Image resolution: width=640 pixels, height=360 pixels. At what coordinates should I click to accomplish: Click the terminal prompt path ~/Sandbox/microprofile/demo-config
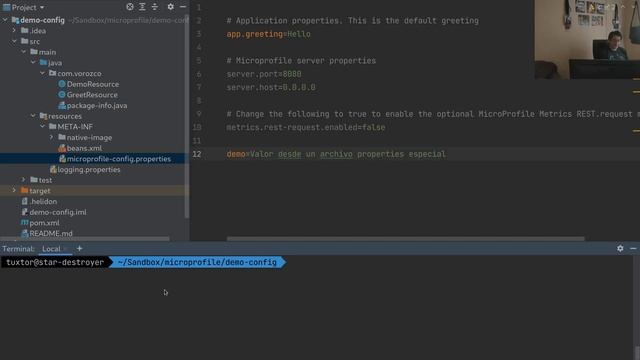(197, 262)
